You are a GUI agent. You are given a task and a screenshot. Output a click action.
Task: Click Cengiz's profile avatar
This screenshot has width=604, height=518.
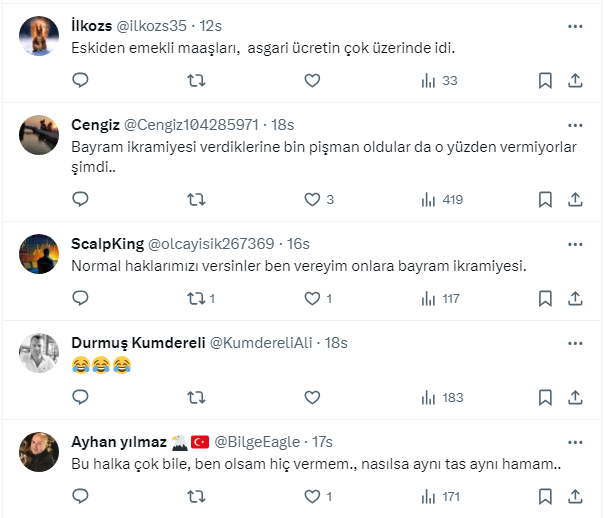[38, 133]
